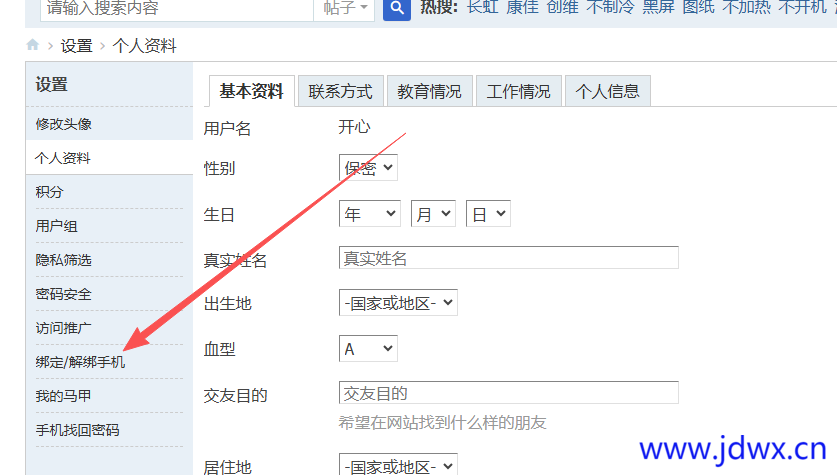This screenshot has width=837, height=475.
Task: Click the 长虹 hot search link
Action: (482, 8)
